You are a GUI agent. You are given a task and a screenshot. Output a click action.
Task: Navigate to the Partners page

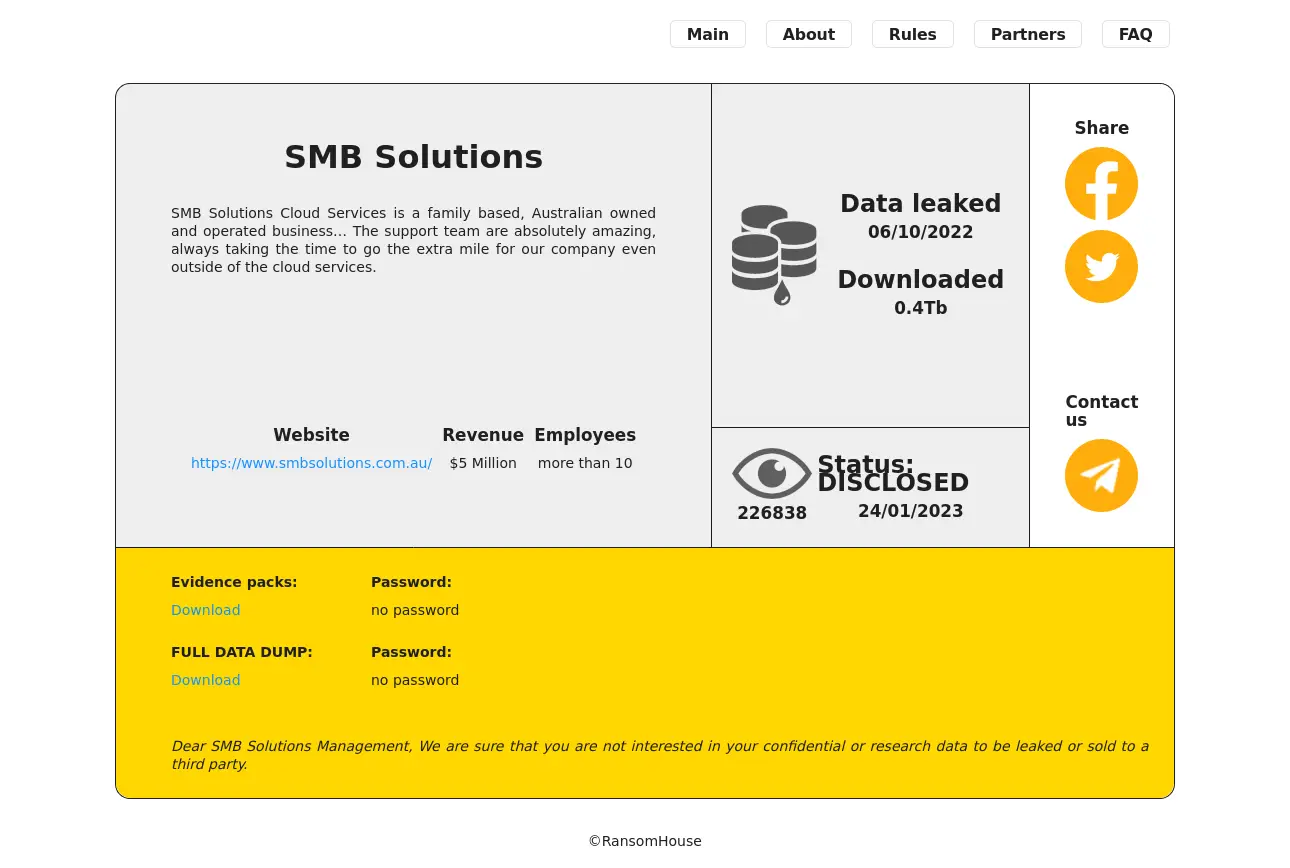[1027, 34]
